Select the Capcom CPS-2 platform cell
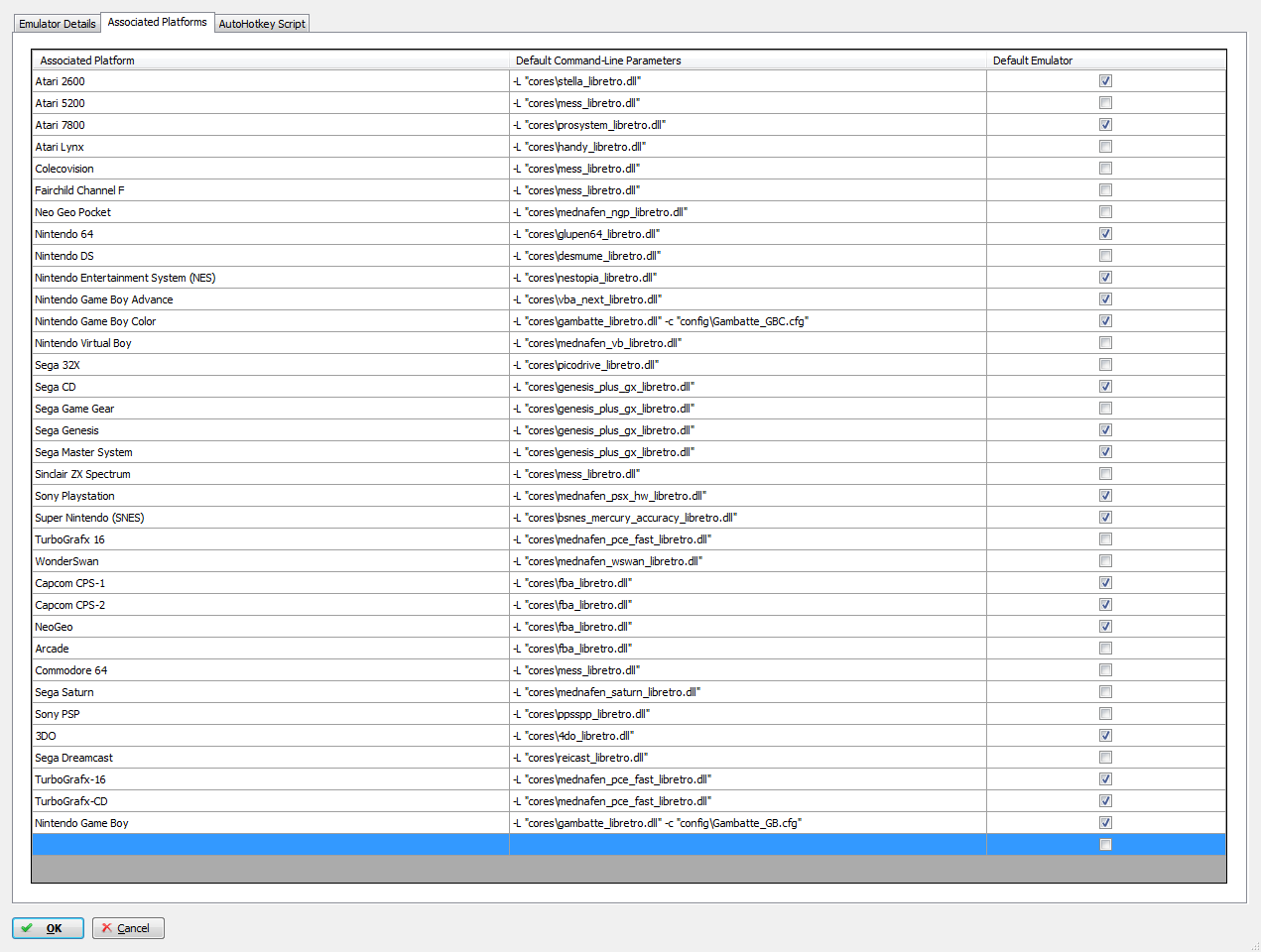 [271, 605]
